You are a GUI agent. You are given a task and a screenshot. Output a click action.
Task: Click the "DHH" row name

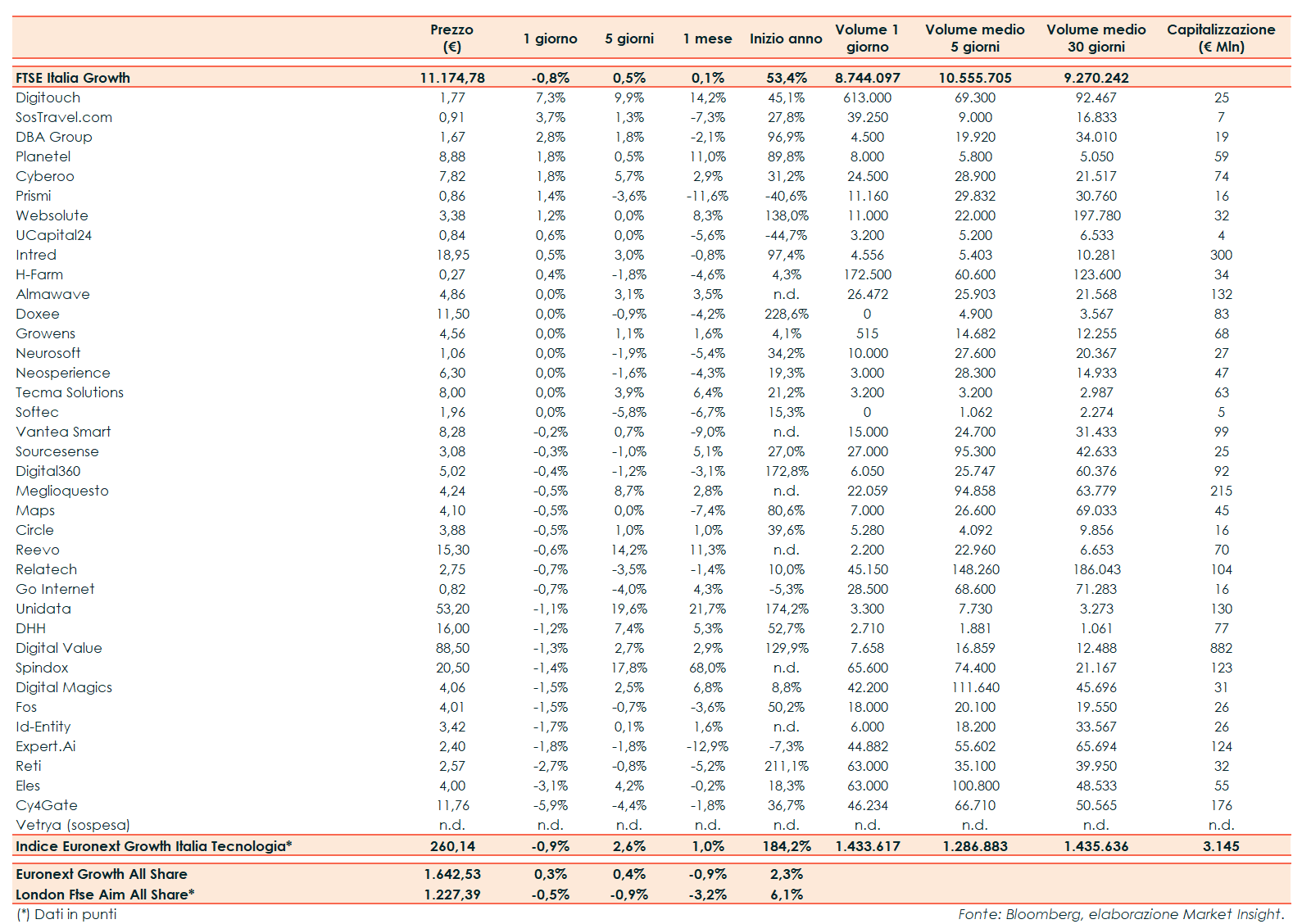31,628
